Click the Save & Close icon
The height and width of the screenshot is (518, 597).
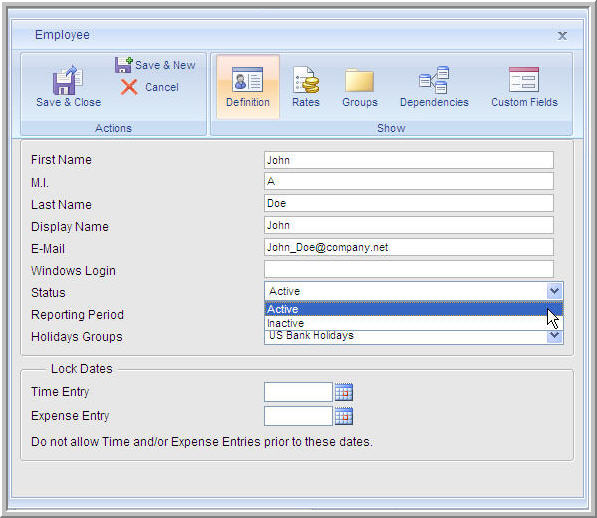click(67, 80)
